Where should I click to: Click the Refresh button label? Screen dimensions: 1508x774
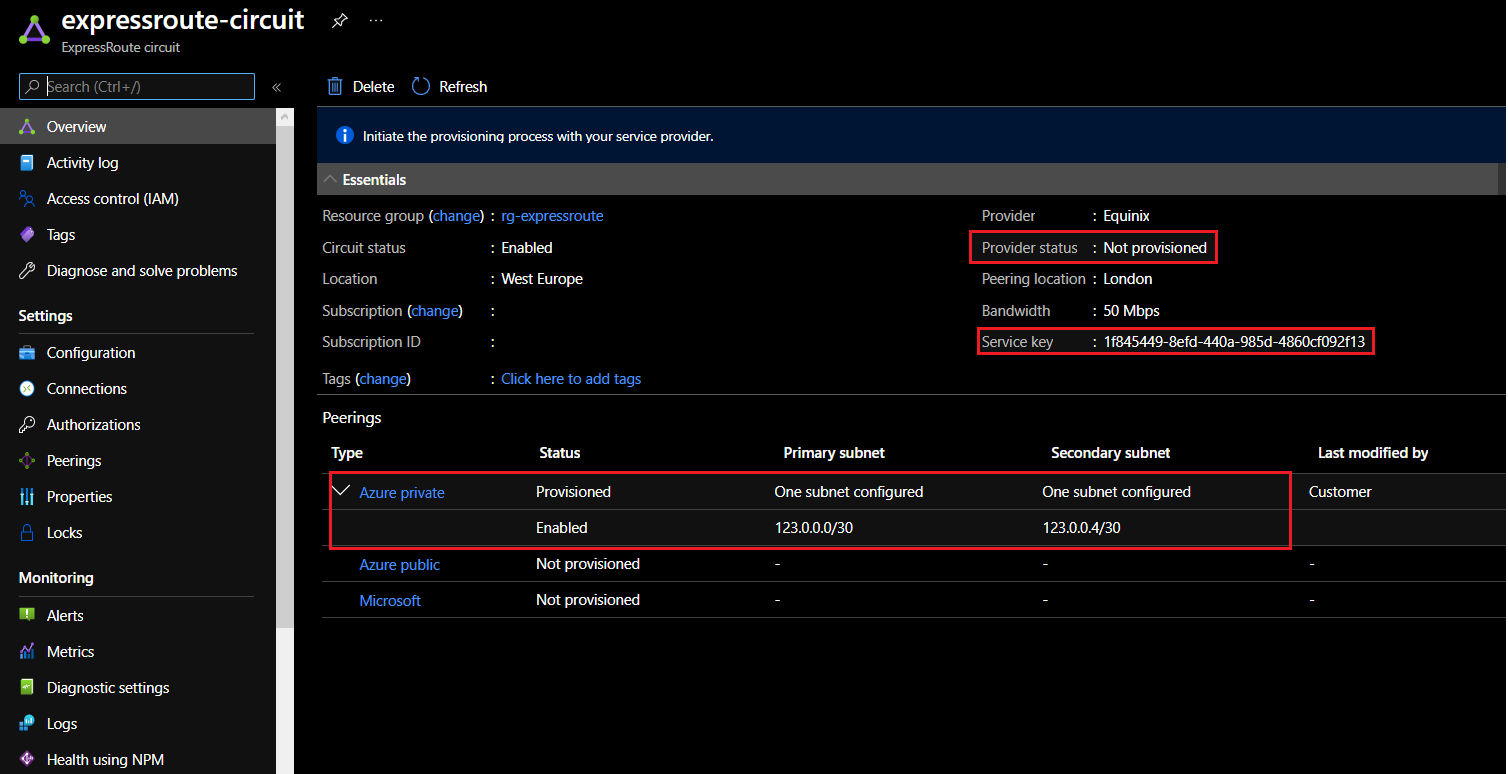coord(463,87)
